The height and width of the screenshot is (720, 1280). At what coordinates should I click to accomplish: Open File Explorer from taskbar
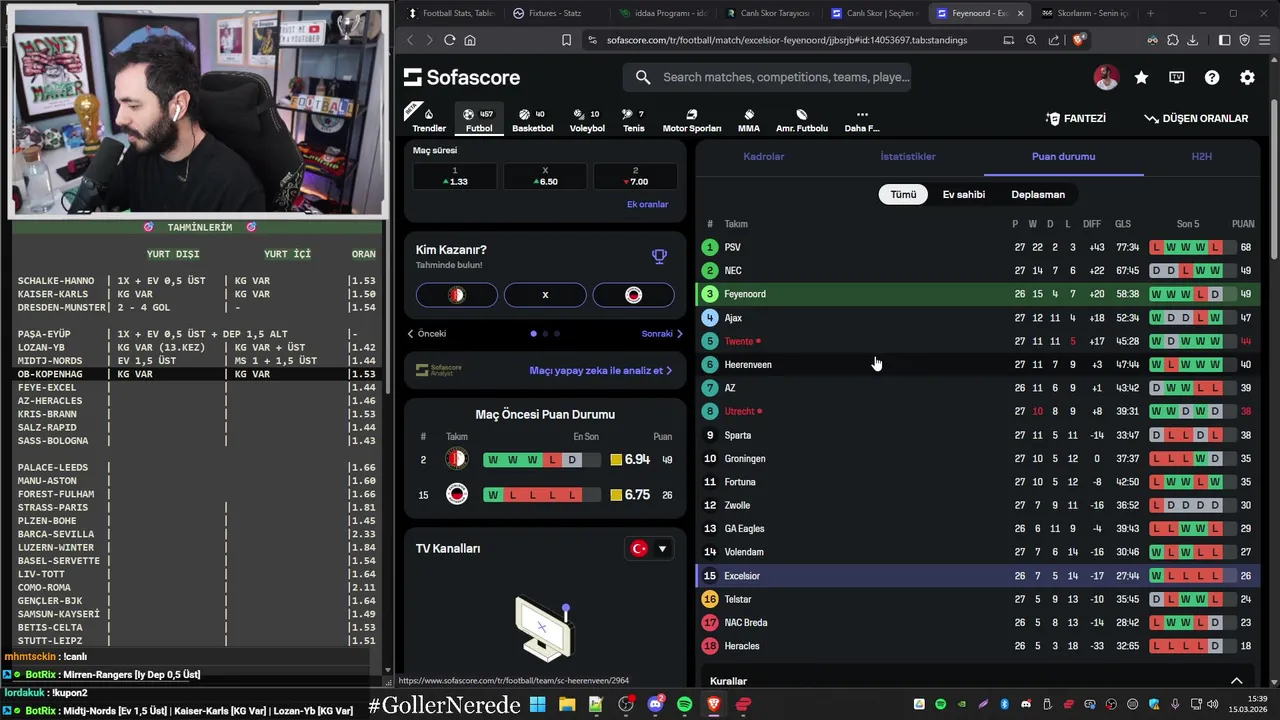[x=567, y=704]
